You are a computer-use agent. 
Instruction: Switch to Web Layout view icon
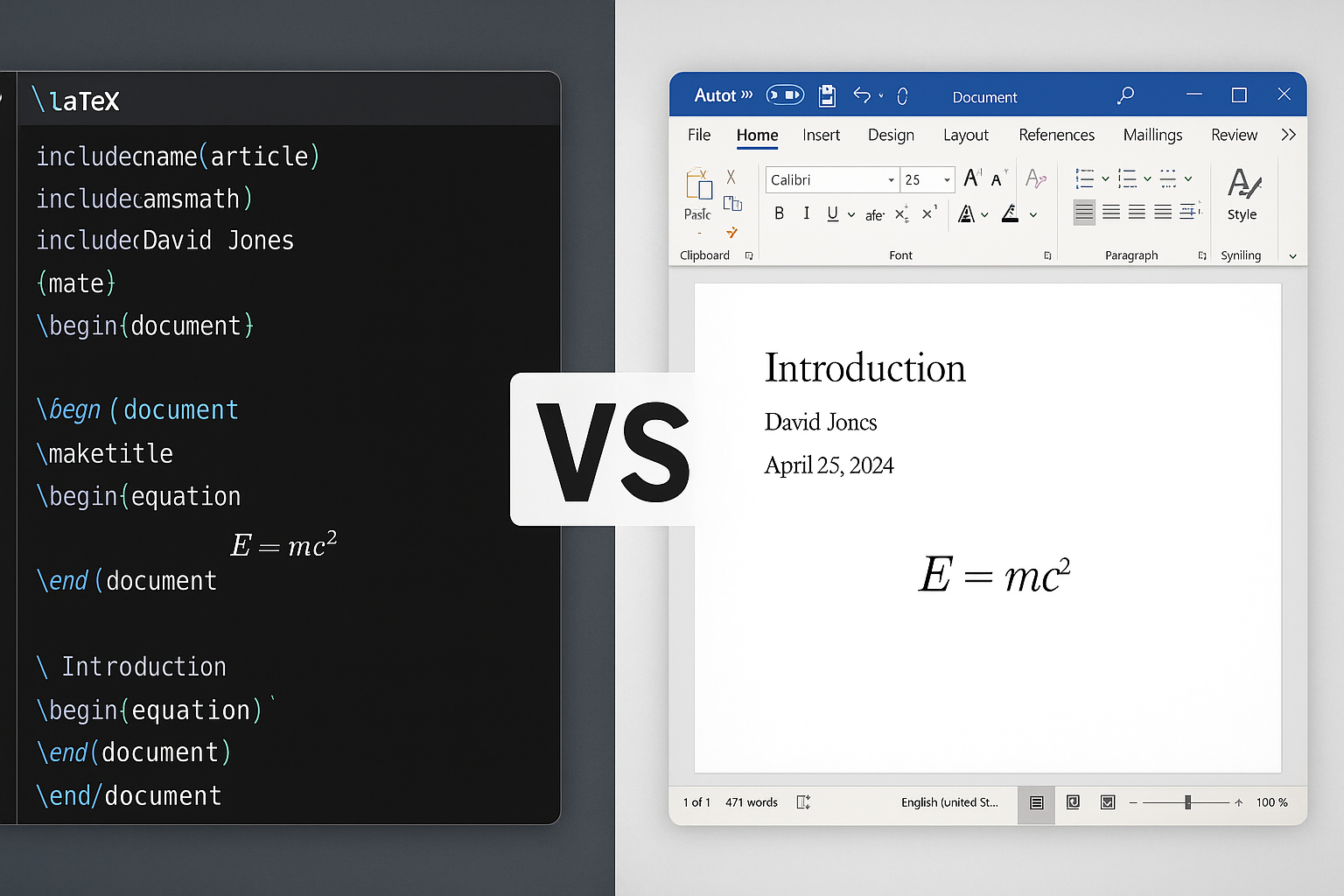pyautogui.click(x=1108, y=802)
